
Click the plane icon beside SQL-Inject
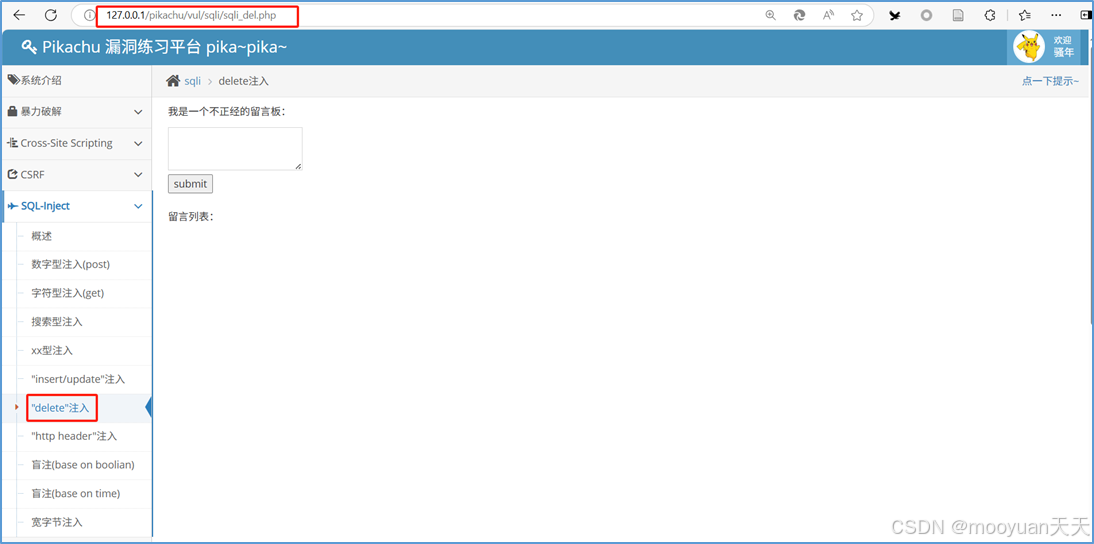point(13,206)
